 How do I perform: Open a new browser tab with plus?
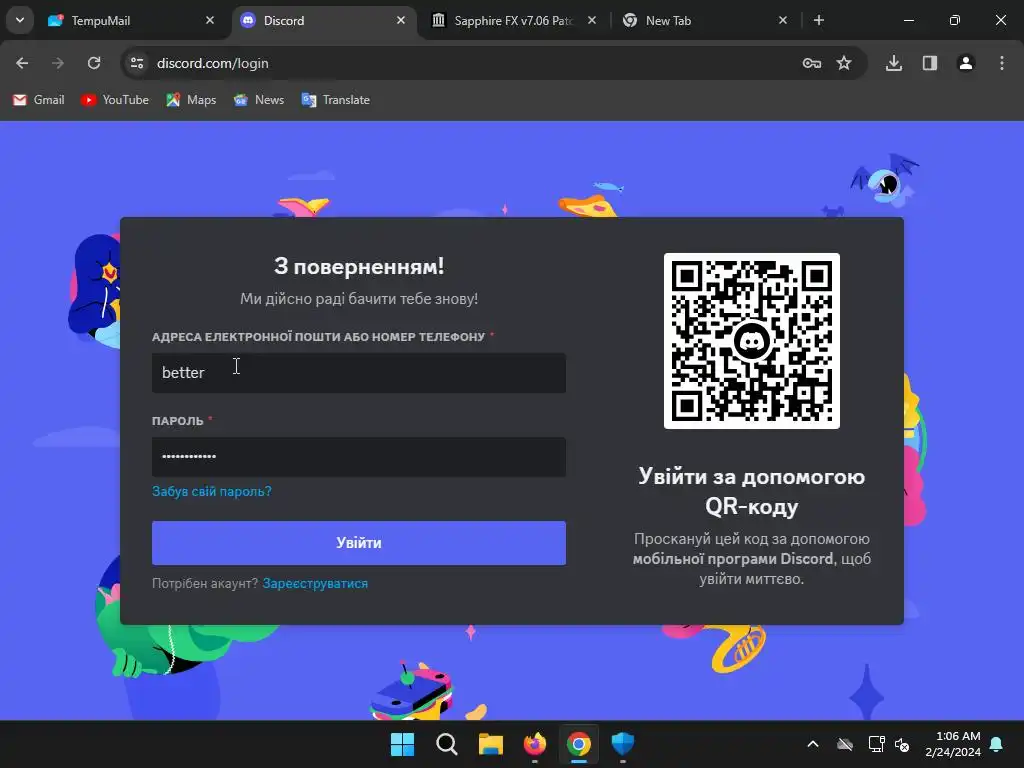tap(819, 20)
